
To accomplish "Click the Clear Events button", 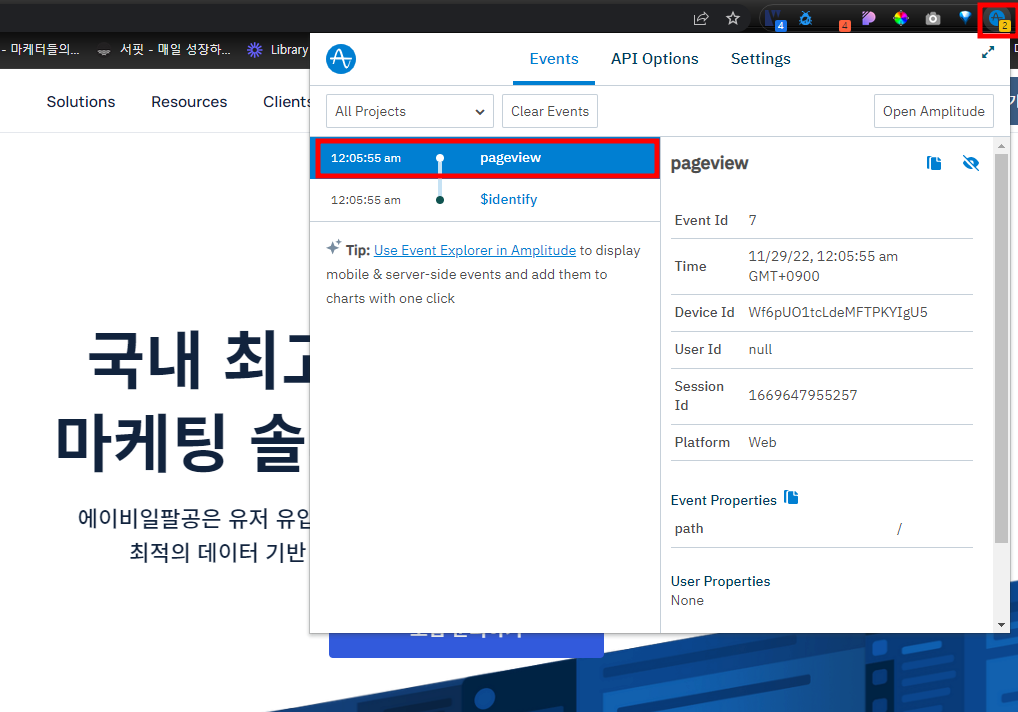I will pyautogui.click(x=550, y=111).
